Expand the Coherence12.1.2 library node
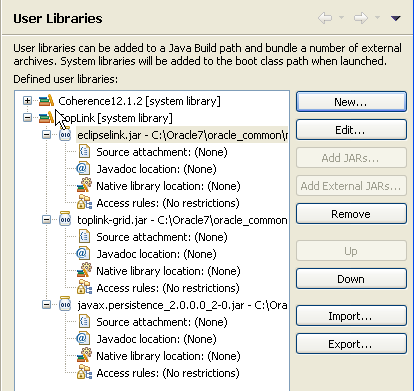 point(27,100)
